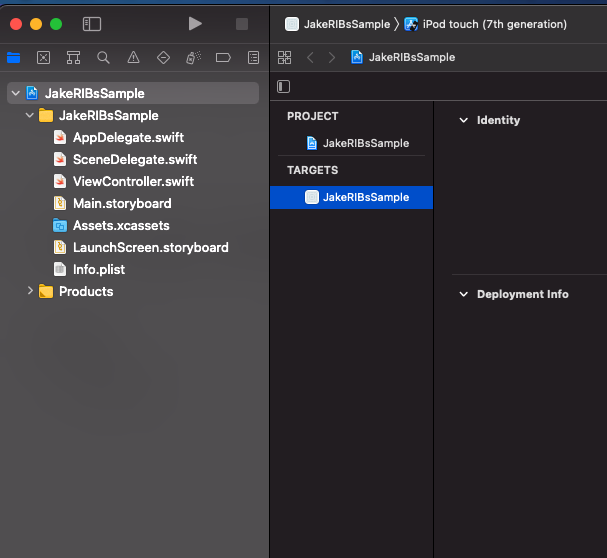Click the asset catalog icon beside Assets.xcassets
The height and width of the screenshot is (558, 607).
pyautogui.click(x=60, y=226)
